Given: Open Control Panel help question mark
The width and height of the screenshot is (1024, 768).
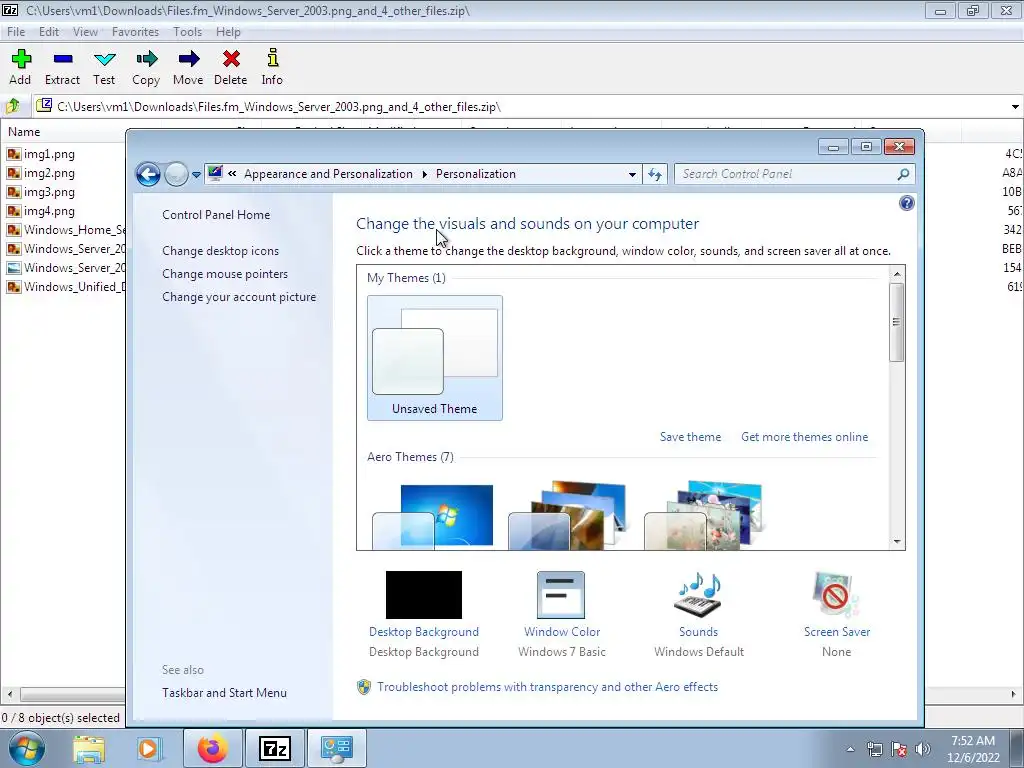Looking at the screenshot, I should 906,203.
